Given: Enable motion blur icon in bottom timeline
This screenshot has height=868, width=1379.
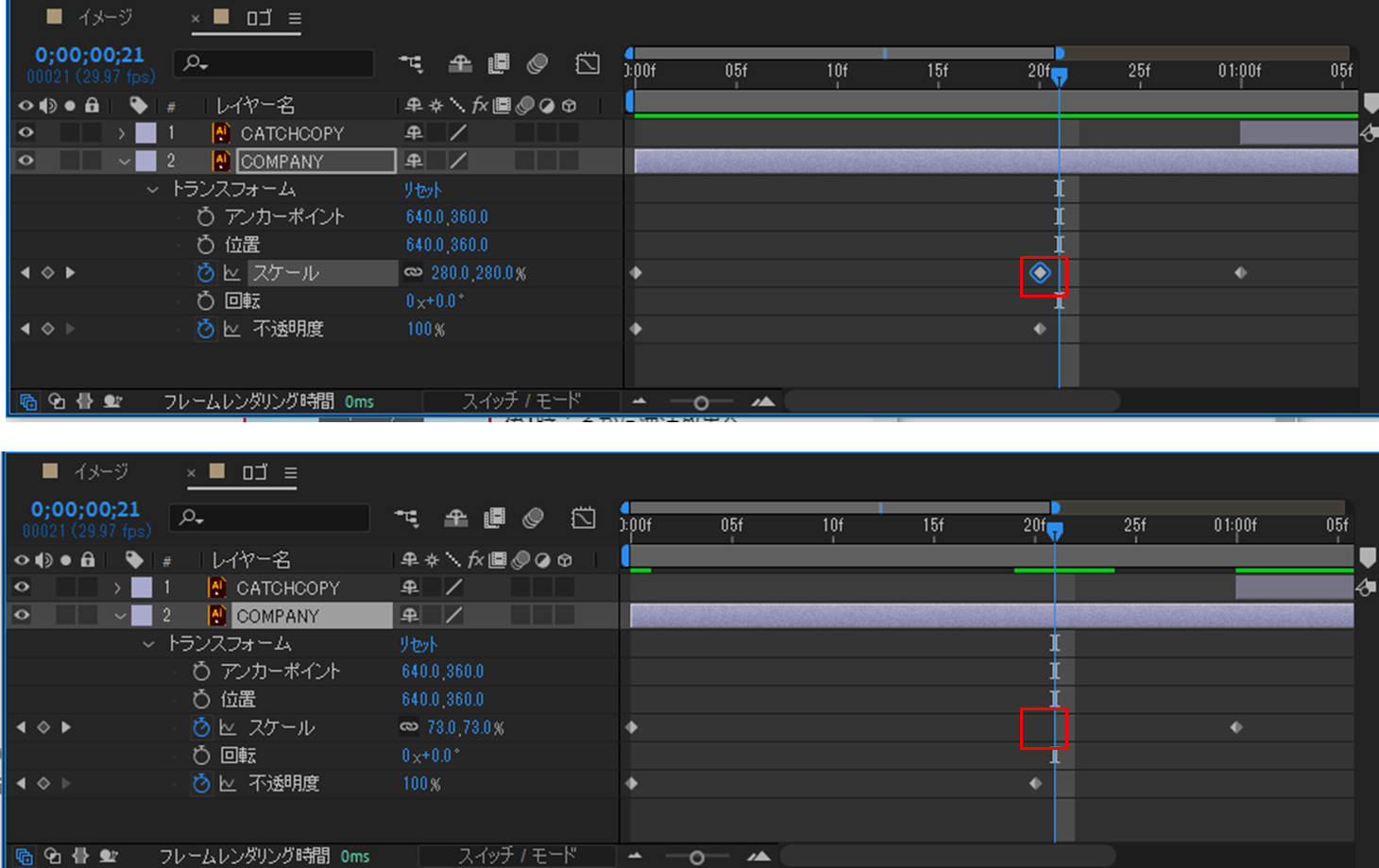Looking at the screenshot, I should tap(533, 518).
